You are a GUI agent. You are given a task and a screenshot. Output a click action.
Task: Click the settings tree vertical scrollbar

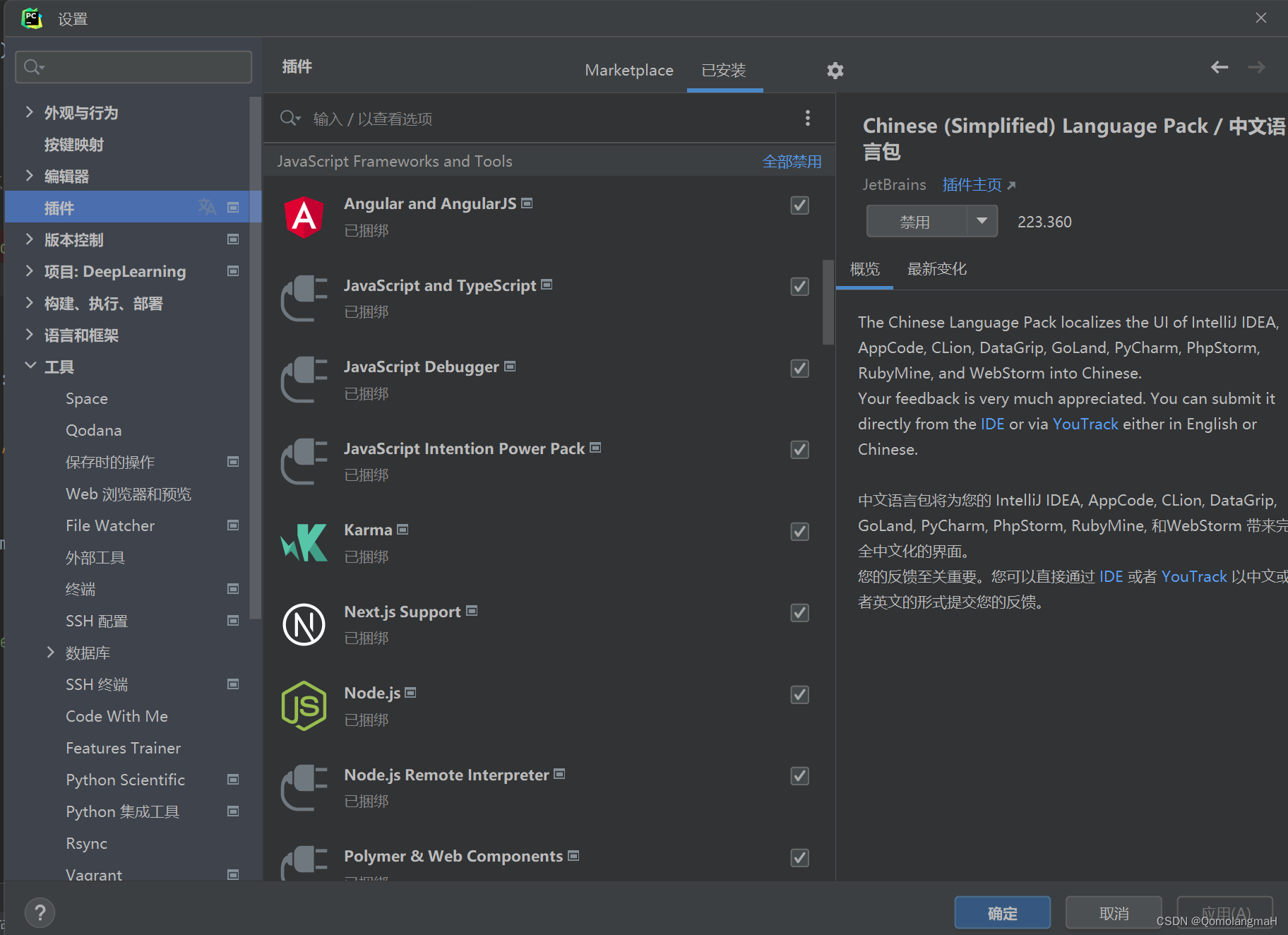pos(256,359)
